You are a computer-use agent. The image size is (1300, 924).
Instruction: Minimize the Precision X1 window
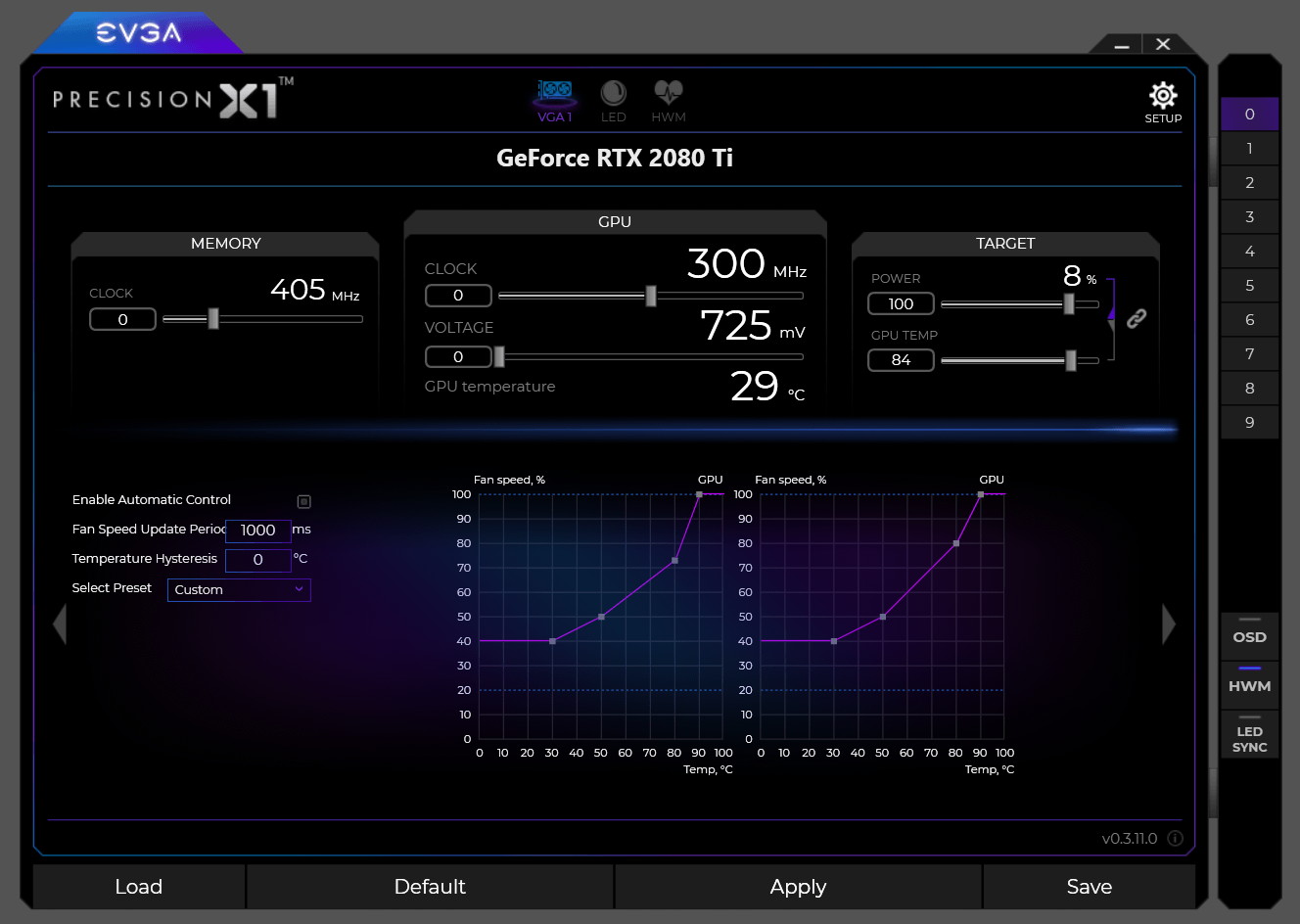[1122, 45]
